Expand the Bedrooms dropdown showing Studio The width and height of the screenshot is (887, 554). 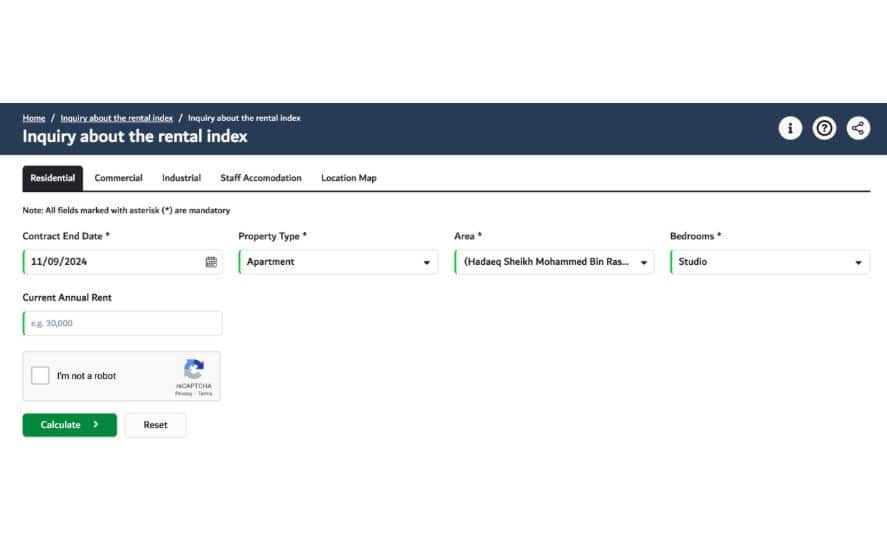pyautogui.click(x=769, y=262)
